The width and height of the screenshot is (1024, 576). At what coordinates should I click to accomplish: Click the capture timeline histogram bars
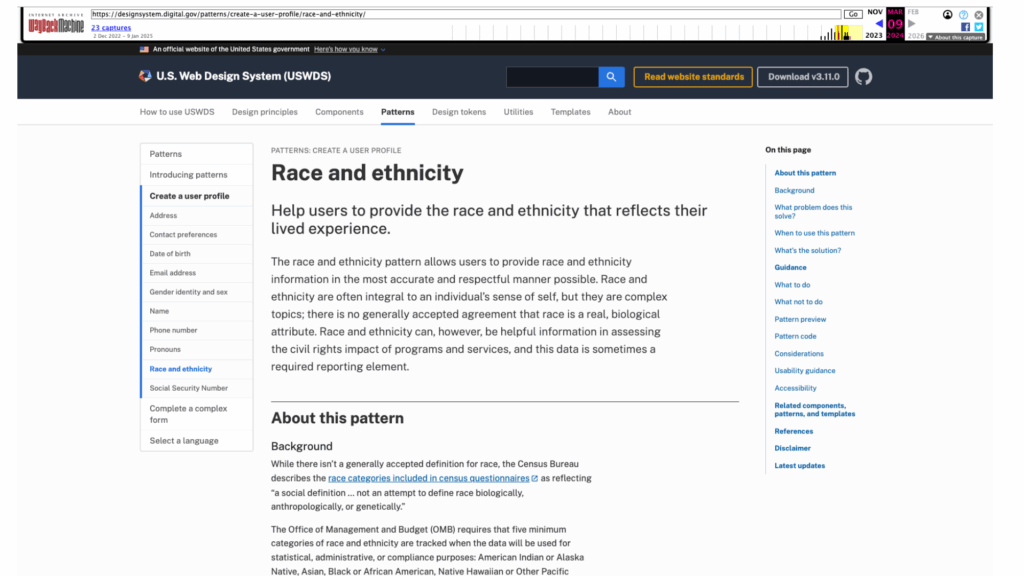(x=840, y=33)
